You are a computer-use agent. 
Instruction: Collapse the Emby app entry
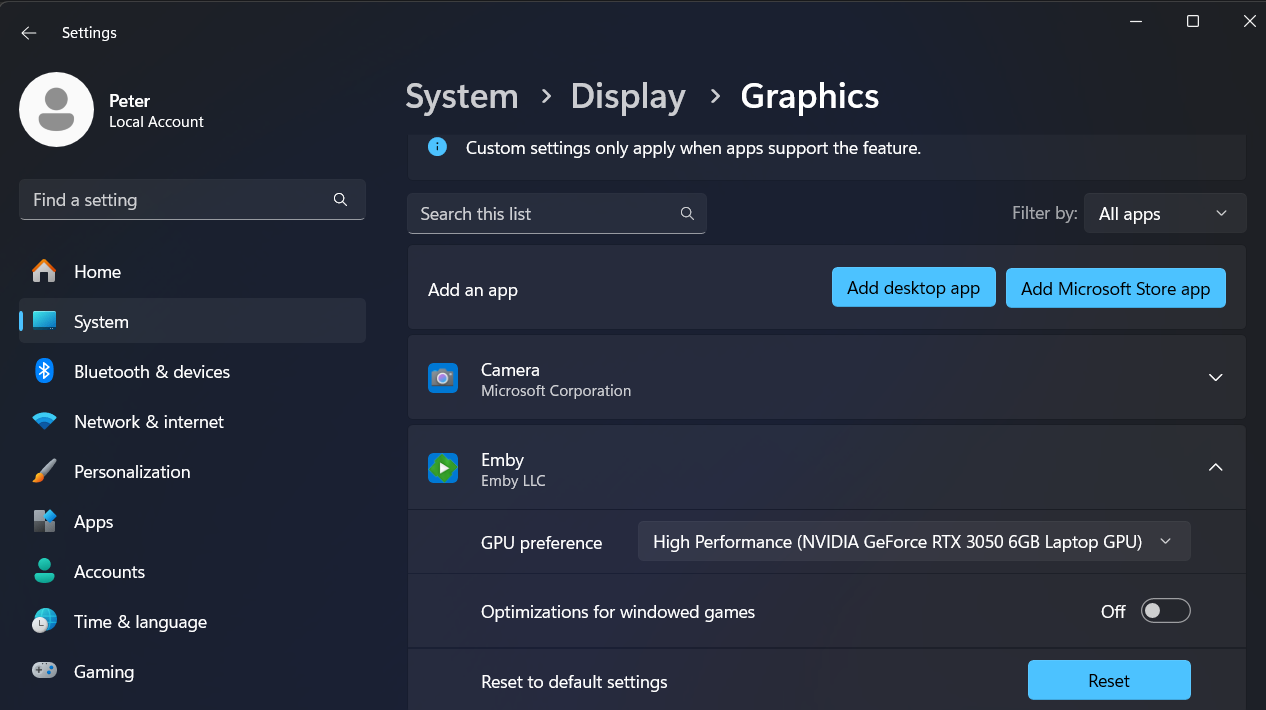[1215, 468]
